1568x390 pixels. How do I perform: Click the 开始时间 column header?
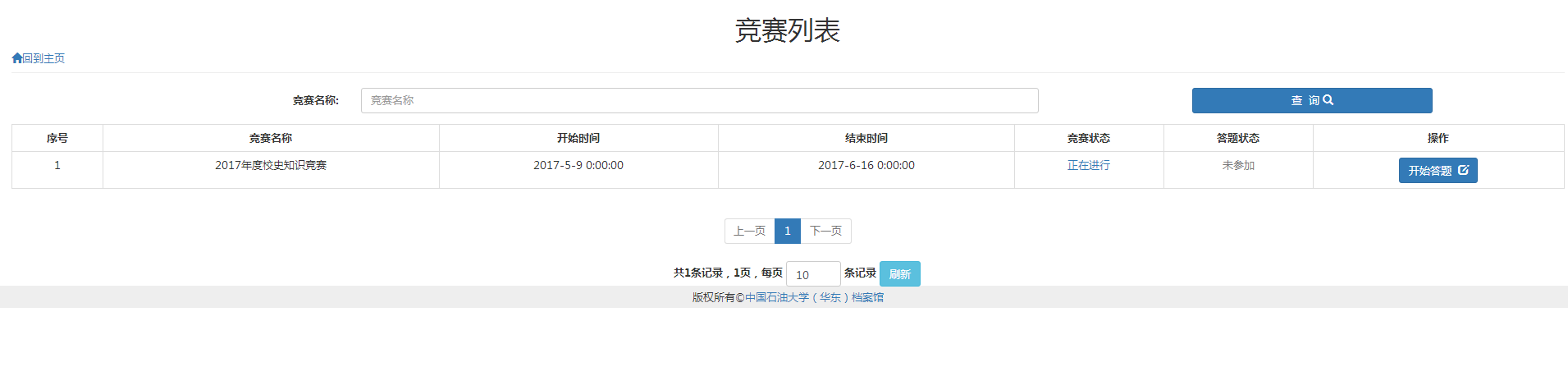578,138
